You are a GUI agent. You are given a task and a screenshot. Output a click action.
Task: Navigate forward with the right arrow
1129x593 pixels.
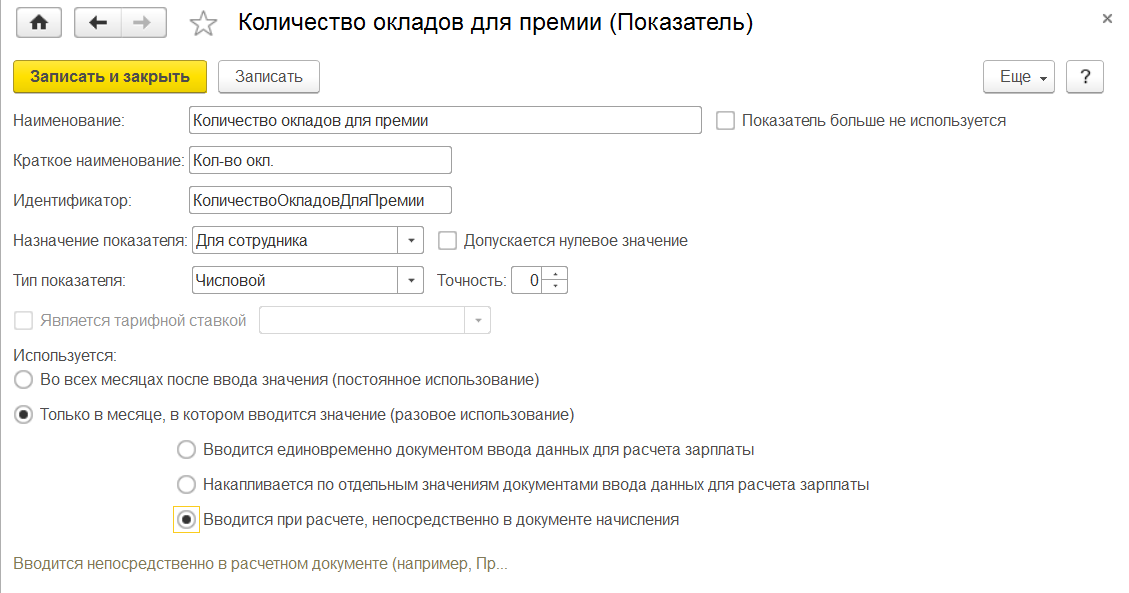(145, 23)
